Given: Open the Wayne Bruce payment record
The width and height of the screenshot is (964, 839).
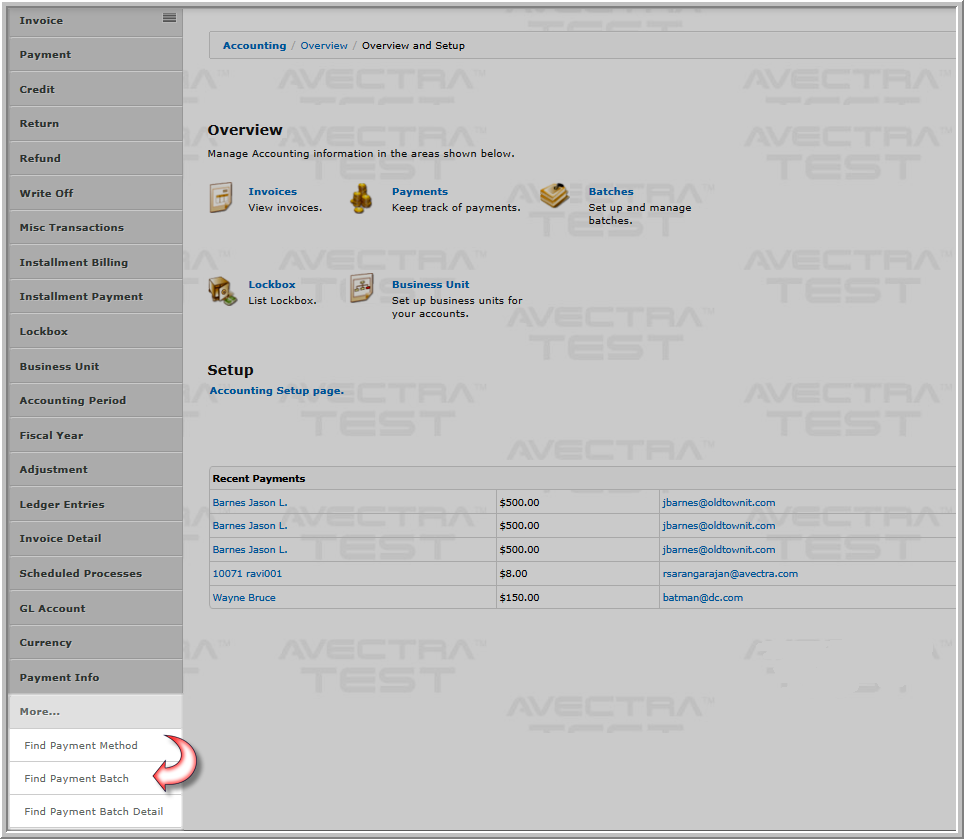Looking at the screenshot, I should tap(244, 598).
